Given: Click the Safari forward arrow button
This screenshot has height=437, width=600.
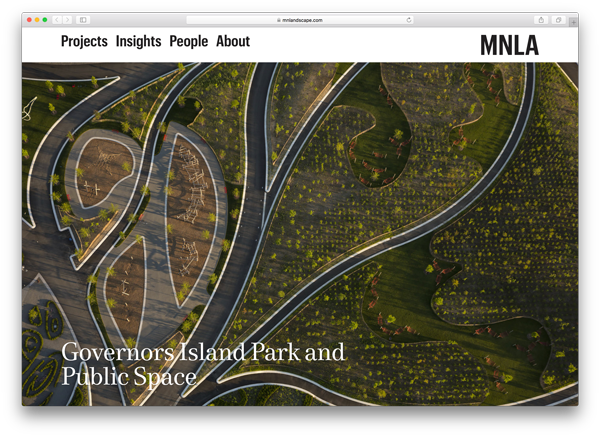Looking at the screenshot, I should [x=67, y=20].
